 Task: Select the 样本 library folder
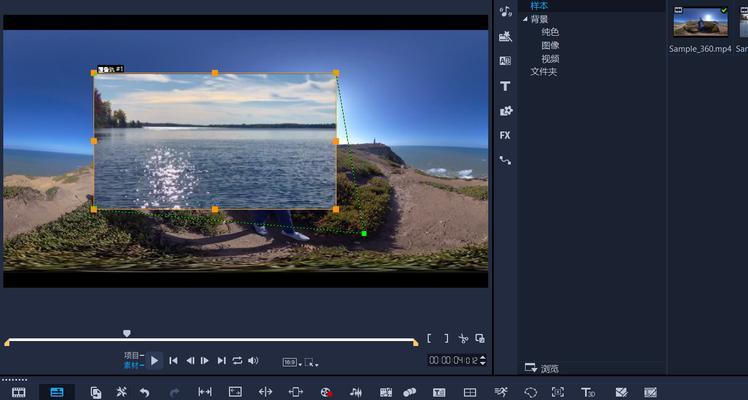pos(539,6)
